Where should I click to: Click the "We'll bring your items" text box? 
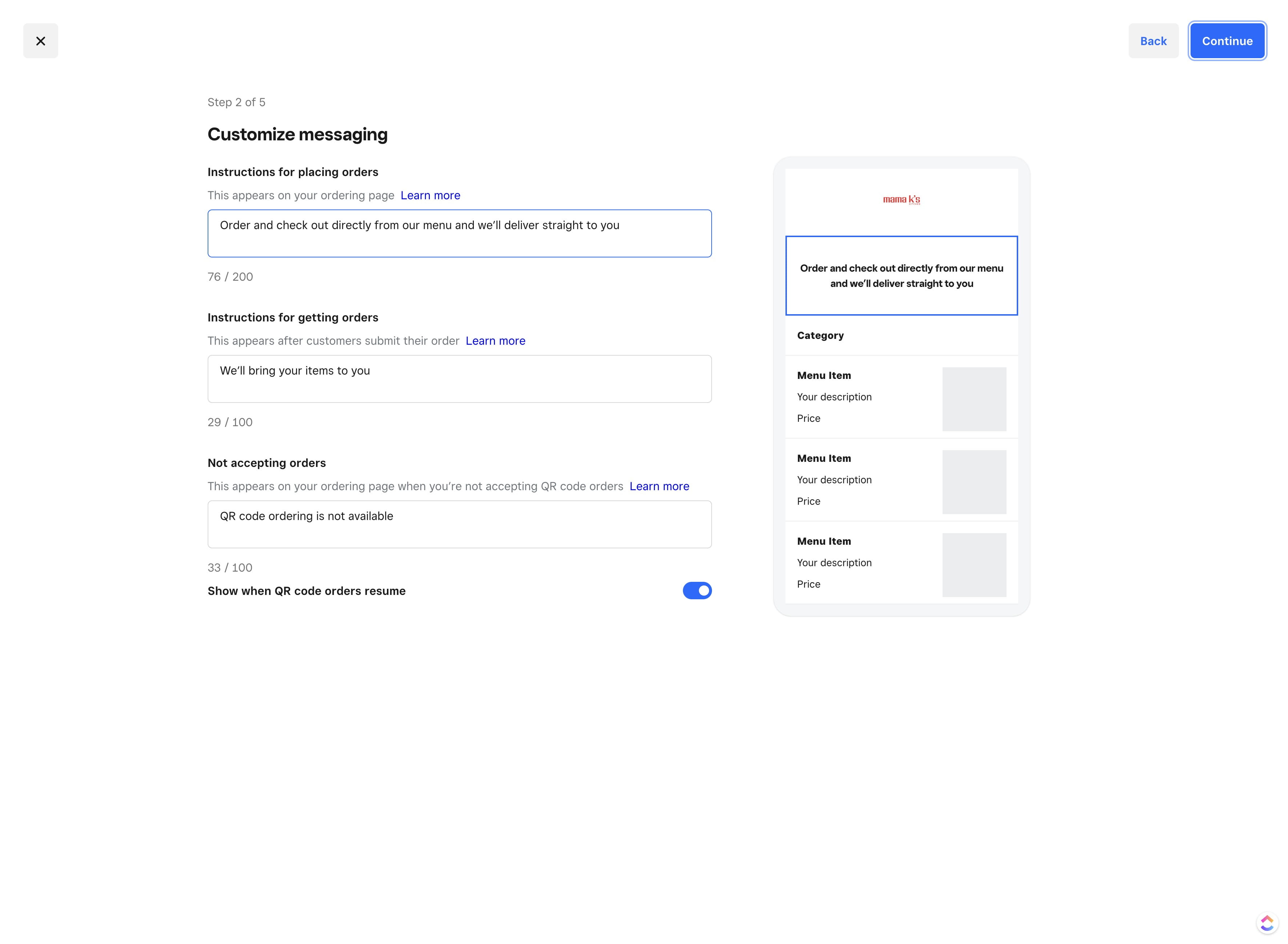pos(459,379)
